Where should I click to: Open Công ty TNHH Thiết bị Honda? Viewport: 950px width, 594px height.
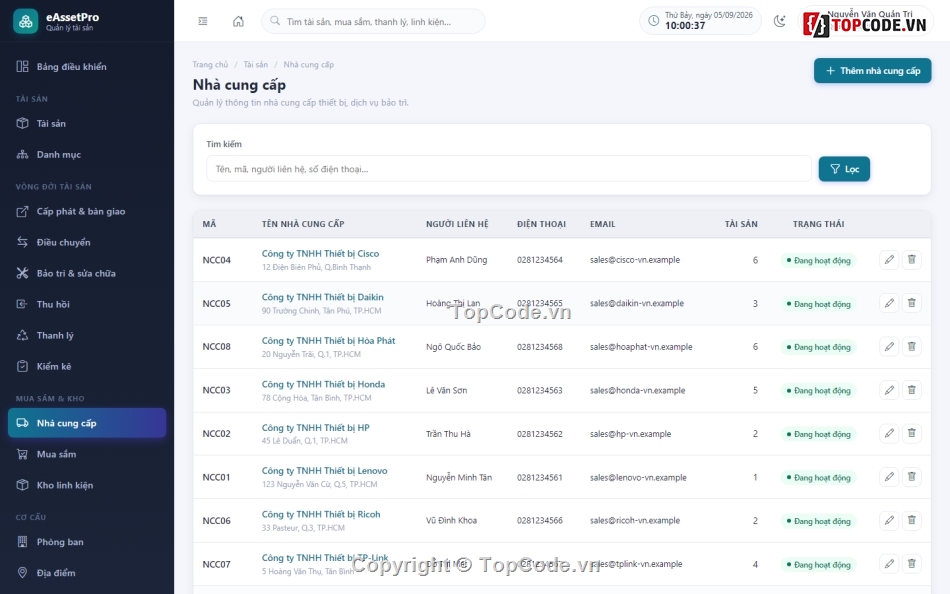click(324, 384)
